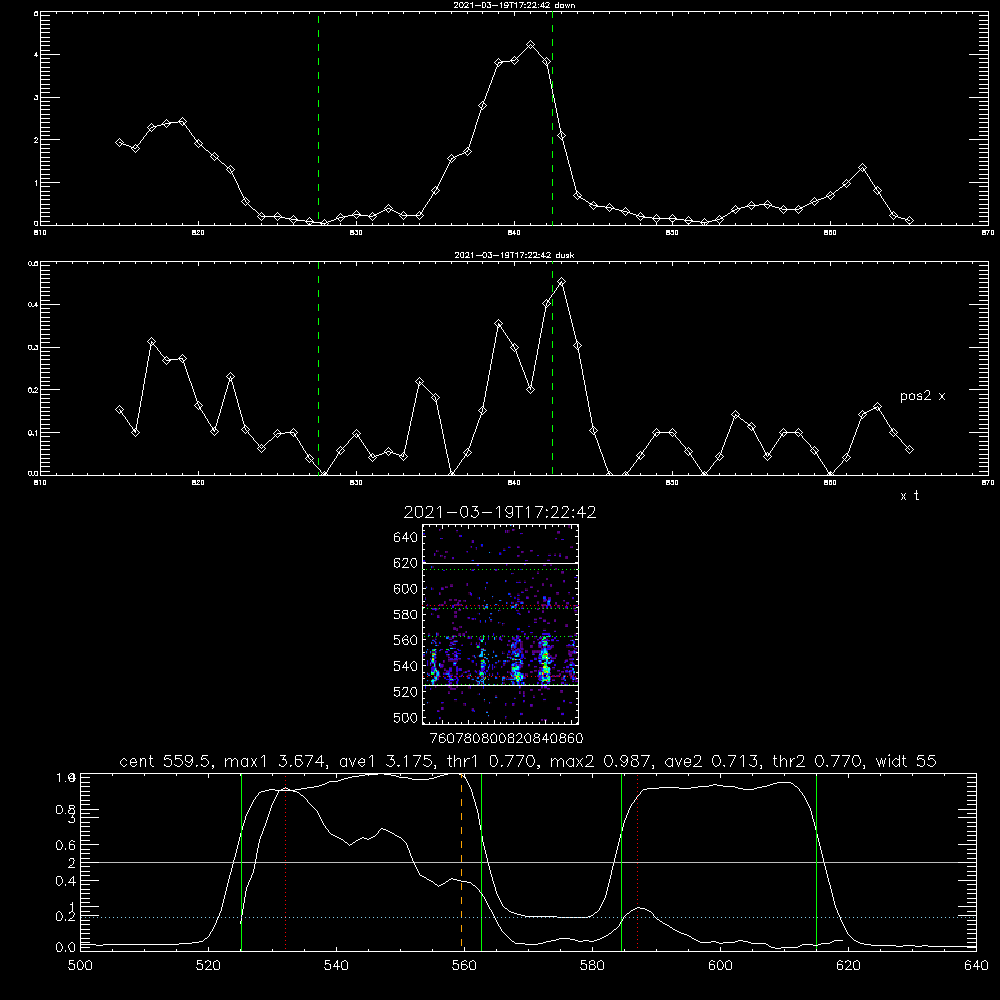Image resolution: width=1000 pixels, height=1000 pixels.
Task: Click the right green dashed line in dawn plot
Action: click(x=552, y=118)
